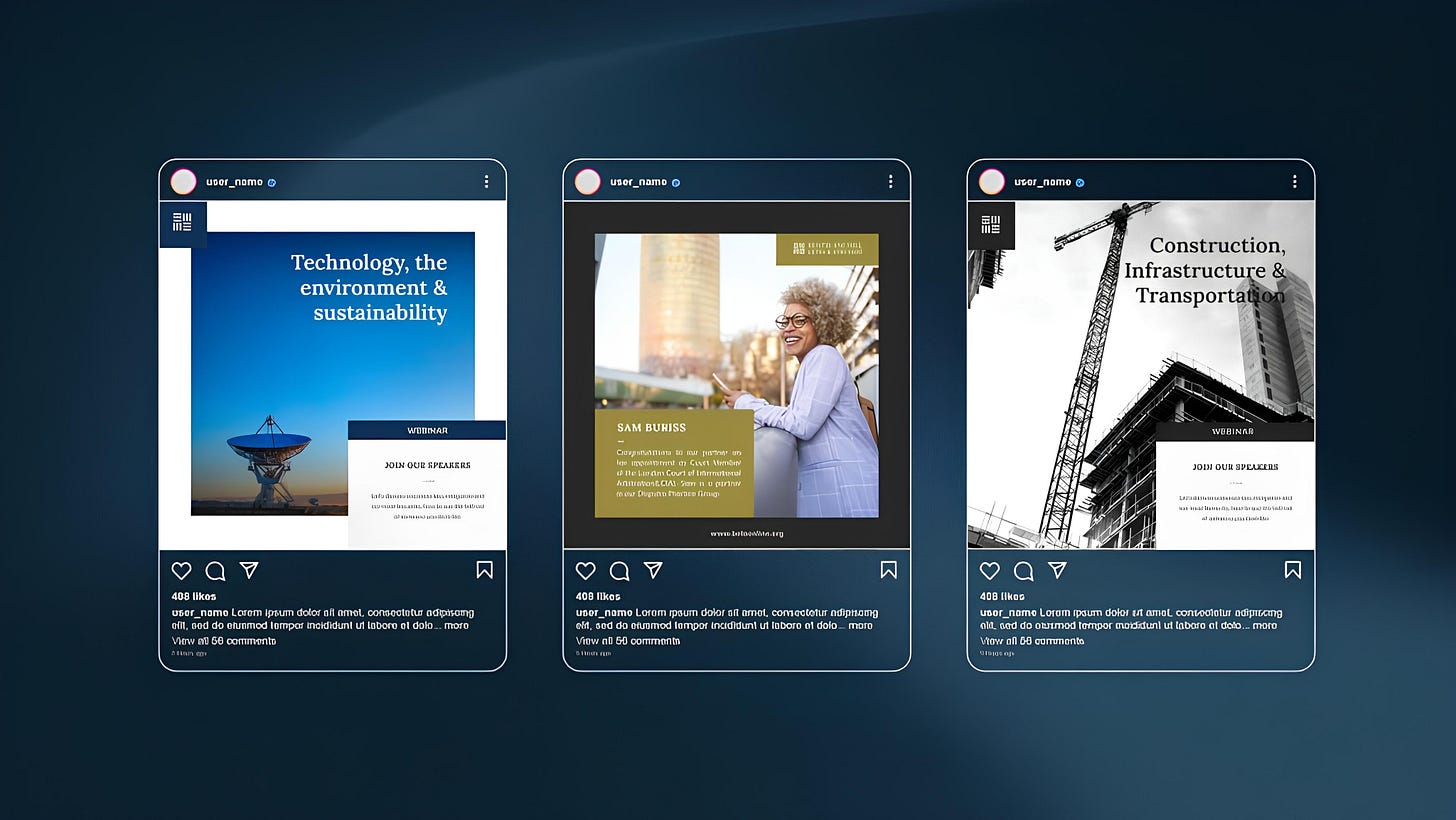
Task: Click the likes count under the Construction post
Action: 1002,597
